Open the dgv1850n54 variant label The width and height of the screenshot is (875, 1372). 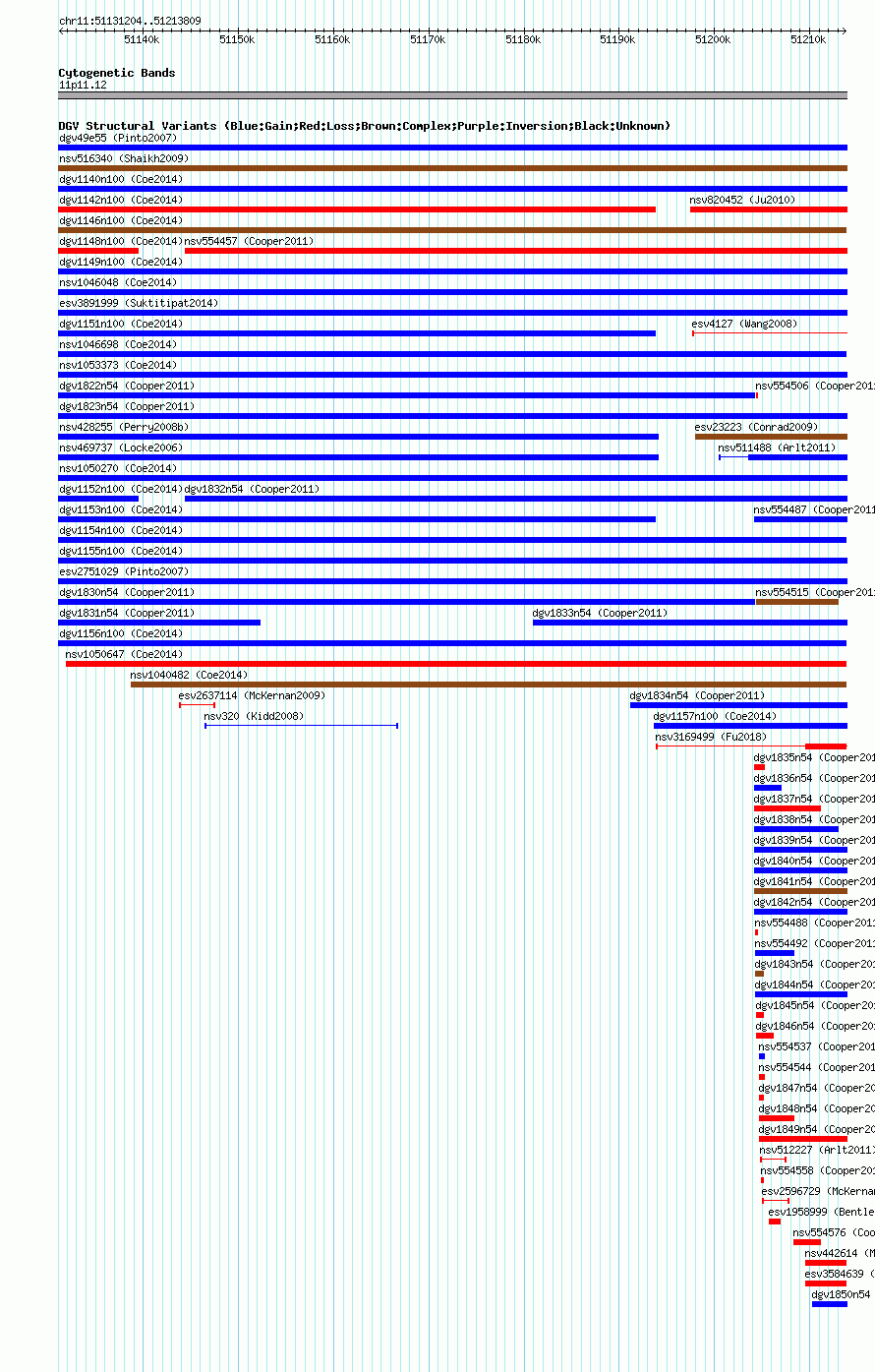842,1294
